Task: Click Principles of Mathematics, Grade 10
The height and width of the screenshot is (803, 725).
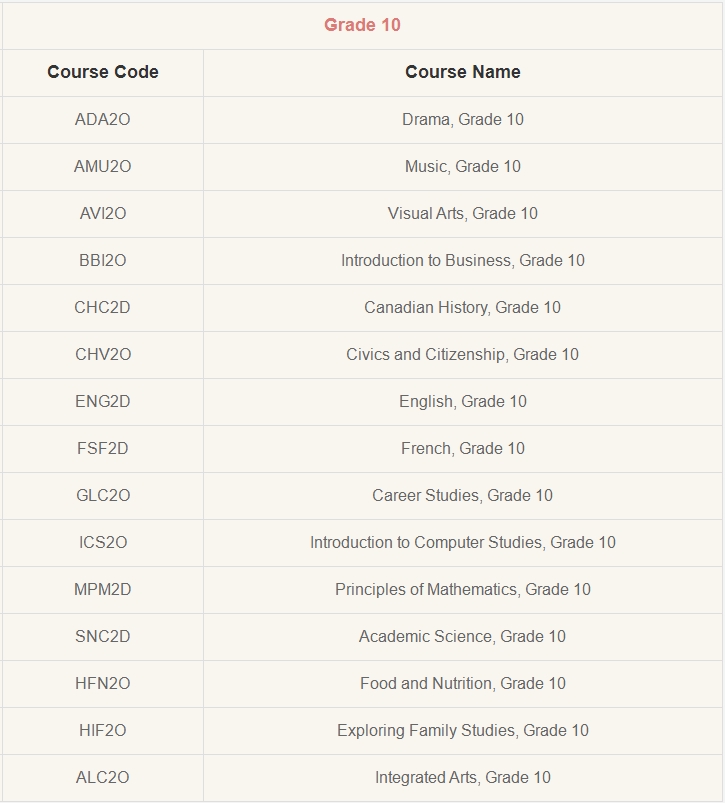Action: (463, 589)
